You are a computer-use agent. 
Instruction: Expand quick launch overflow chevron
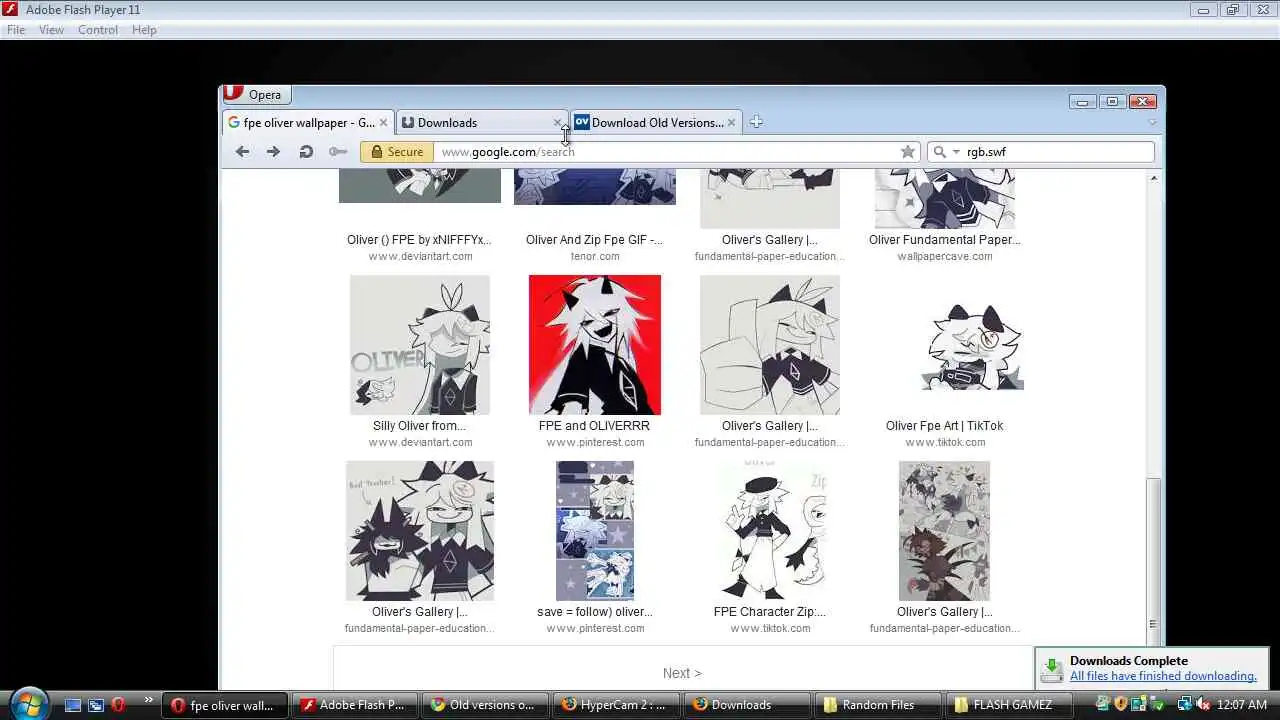tap(148, 700)
